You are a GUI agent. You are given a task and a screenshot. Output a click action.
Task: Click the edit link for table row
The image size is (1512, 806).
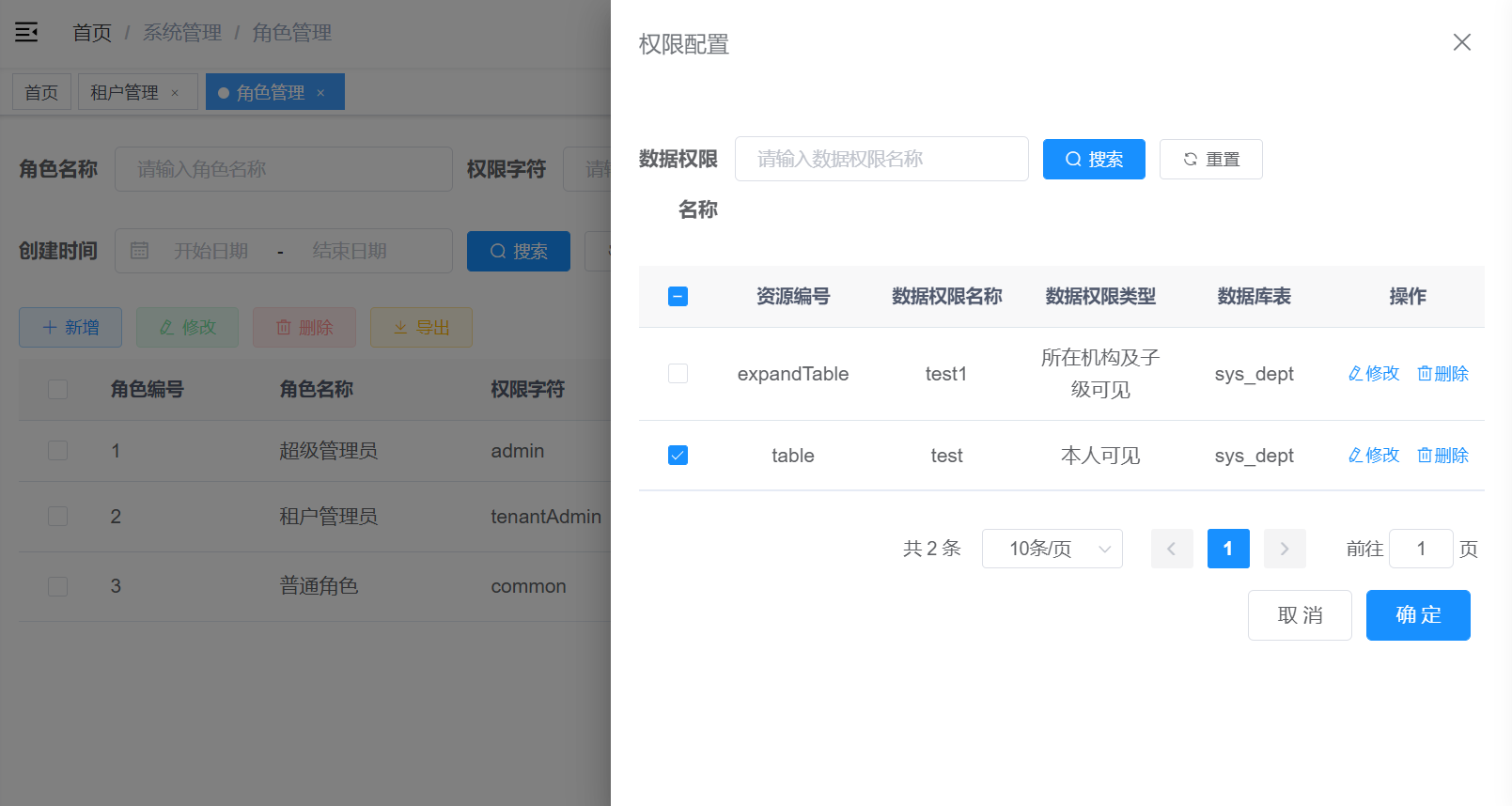coord(1374,456)
